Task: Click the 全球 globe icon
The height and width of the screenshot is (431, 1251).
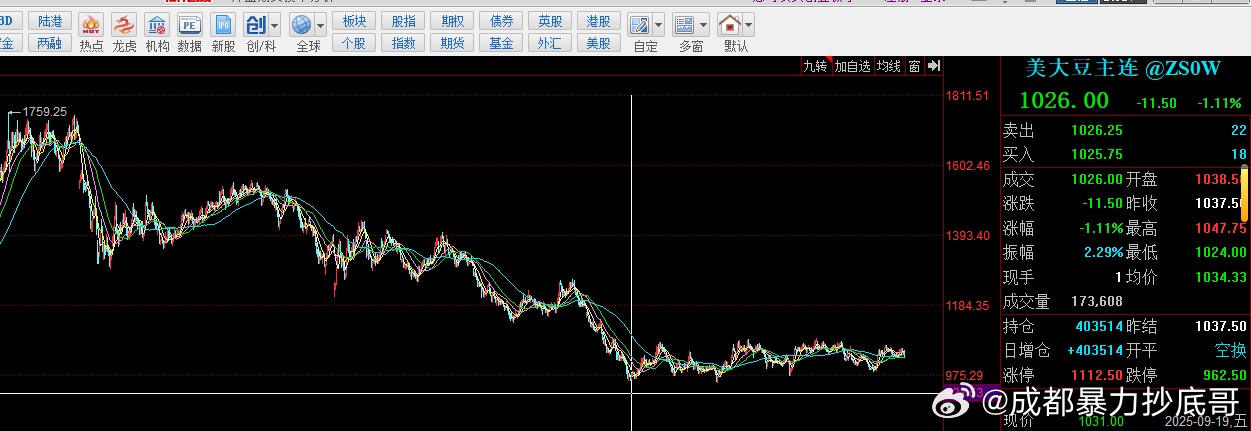Action: 301,25
